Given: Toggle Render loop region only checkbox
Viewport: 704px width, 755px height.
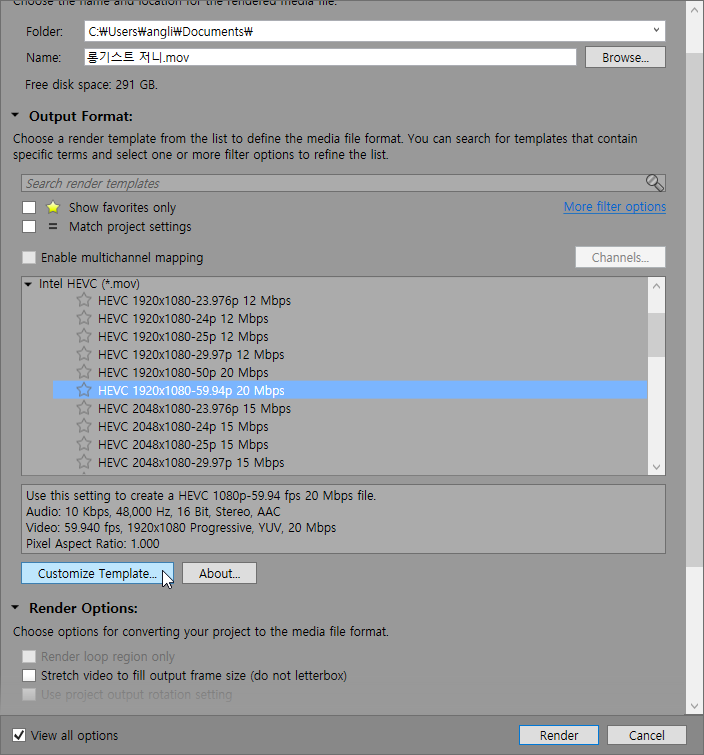Looking at the screenshot, I should point(29,656).
